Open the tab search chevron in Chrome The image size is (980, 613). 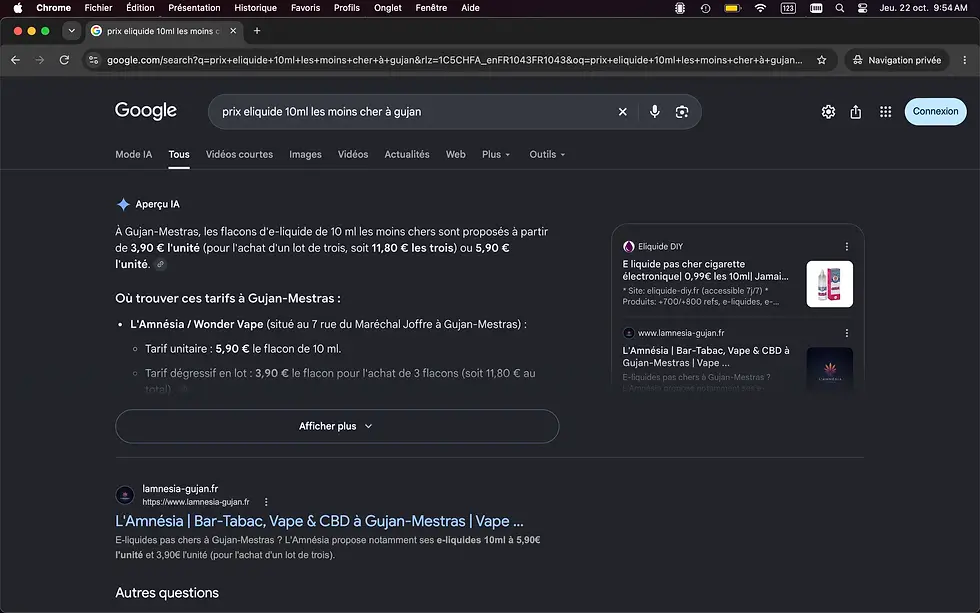click(x=72, y=31)
